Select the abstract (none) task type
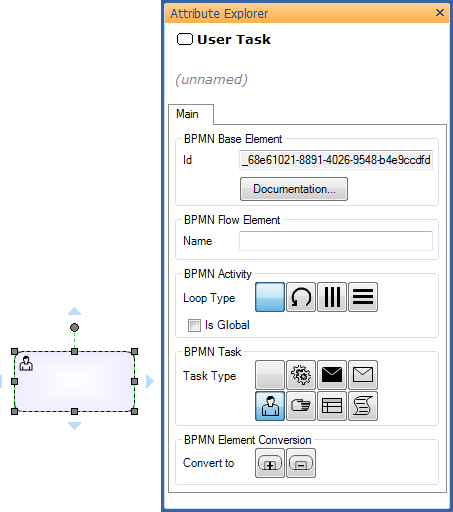The image size is (453, 512). tap(270, 375)
